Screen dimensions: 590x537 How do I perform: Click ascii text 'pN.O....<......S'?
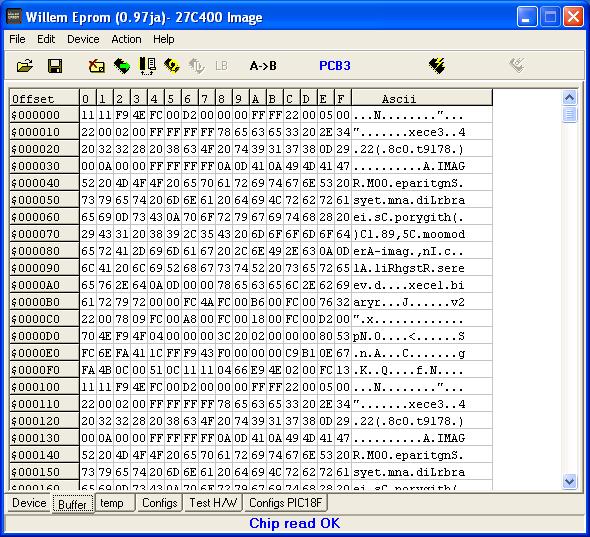tap(409, 336)
